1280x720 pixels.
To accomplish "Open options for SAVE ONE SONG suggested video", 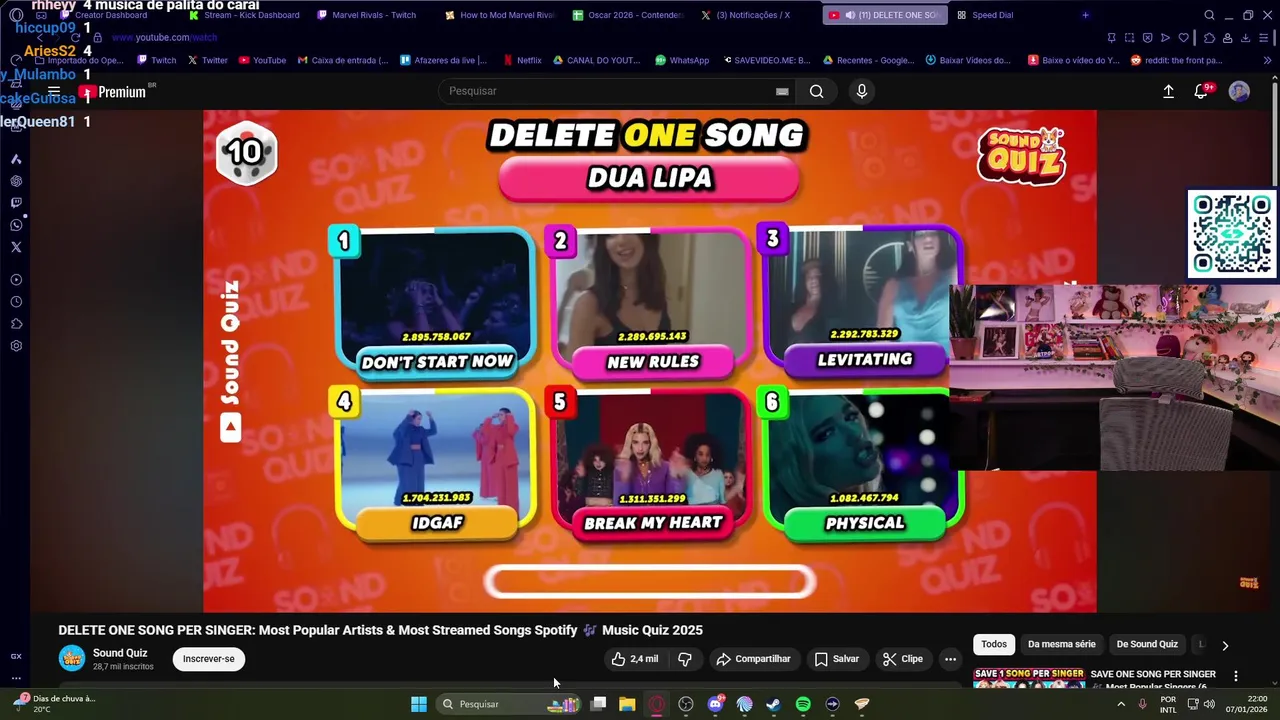I will [x=1235, y=676].
